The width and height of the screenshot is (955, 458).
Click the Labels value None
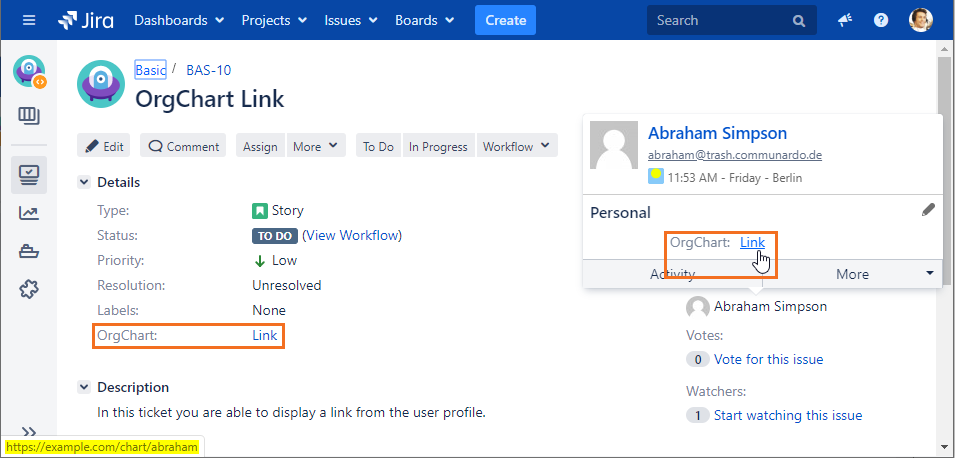click(269, 310)
